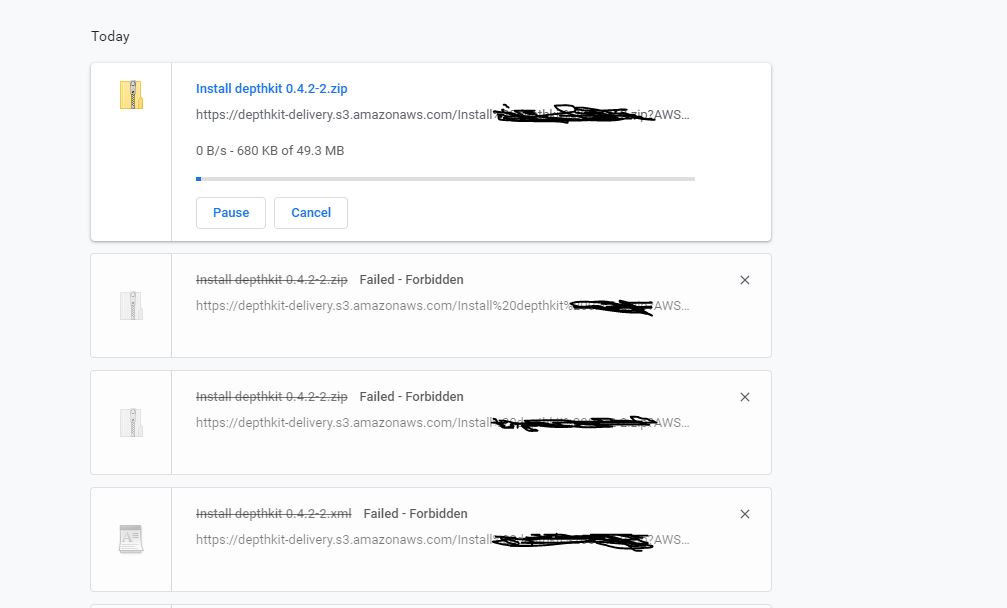The image size is (1007, 608).
Task: Remove the second failed zip download from the list
Action: 744,397
